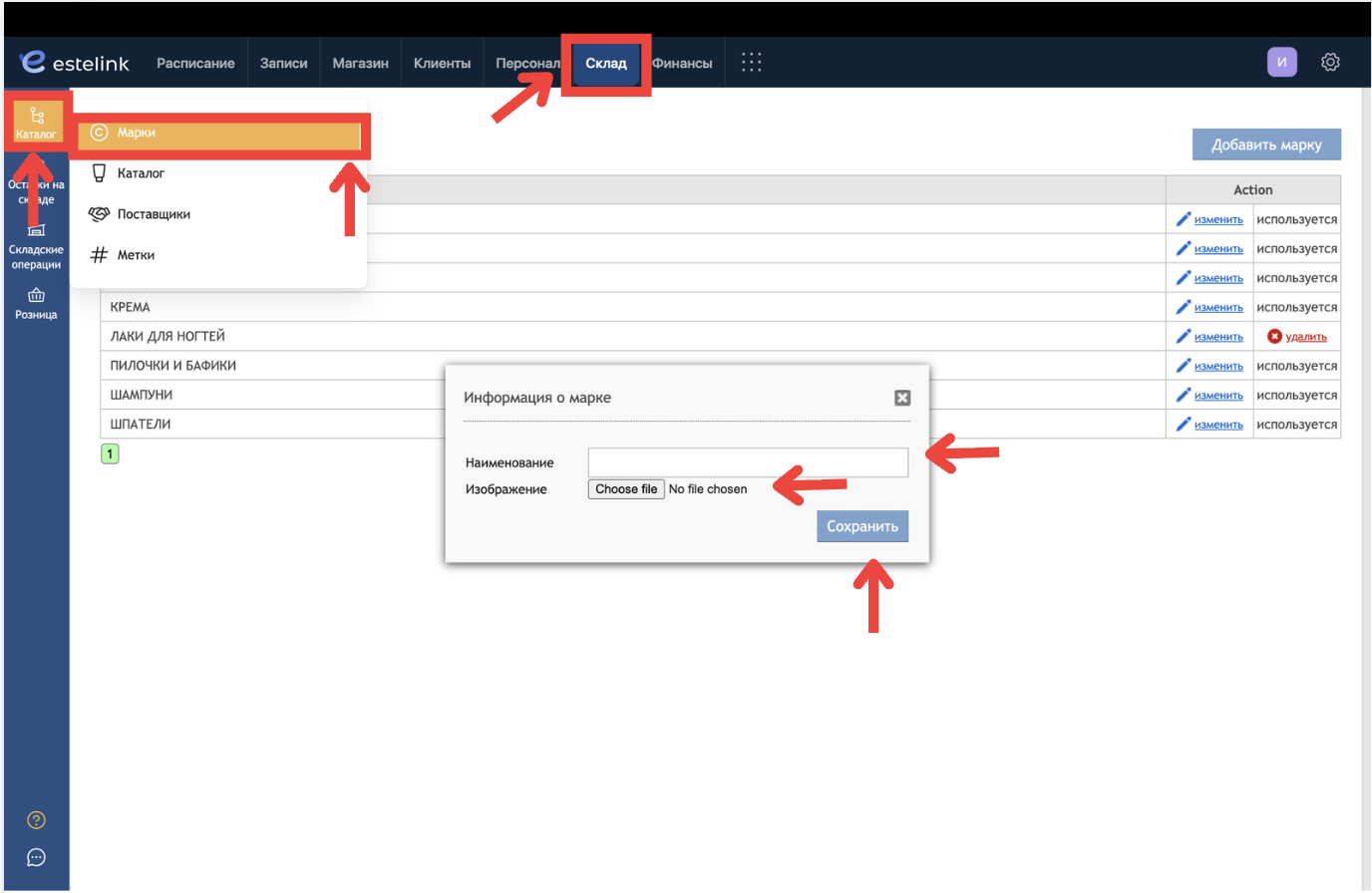Close the Информация о марке dialog

(902, 398)
